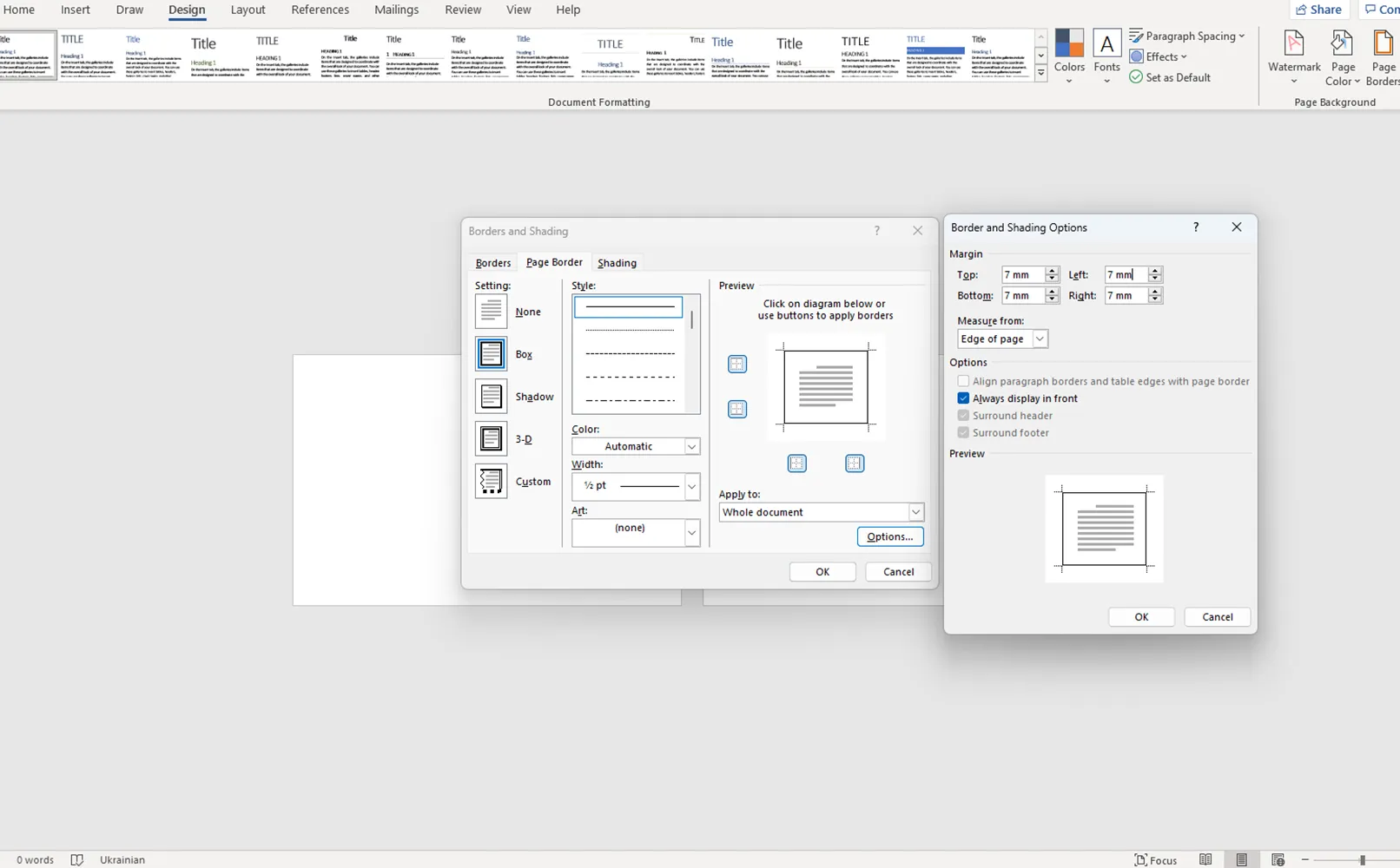Open the Mailings ribbon tab
Image resolution: width=1400 pixels, height=868 pixels.
(x=397, y=10)
